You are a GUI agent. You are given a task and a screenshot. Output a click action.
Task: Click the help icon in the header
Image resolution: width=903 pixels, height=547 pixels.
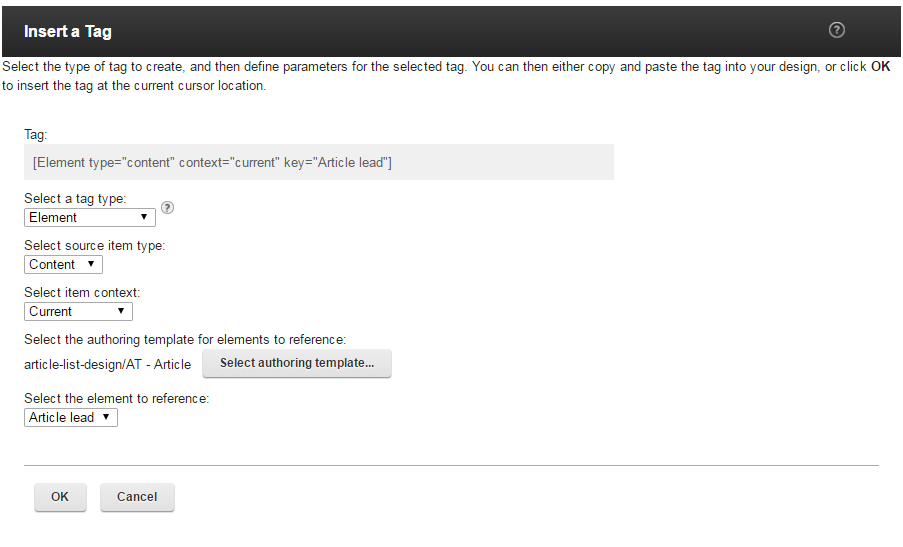[837, 30]
